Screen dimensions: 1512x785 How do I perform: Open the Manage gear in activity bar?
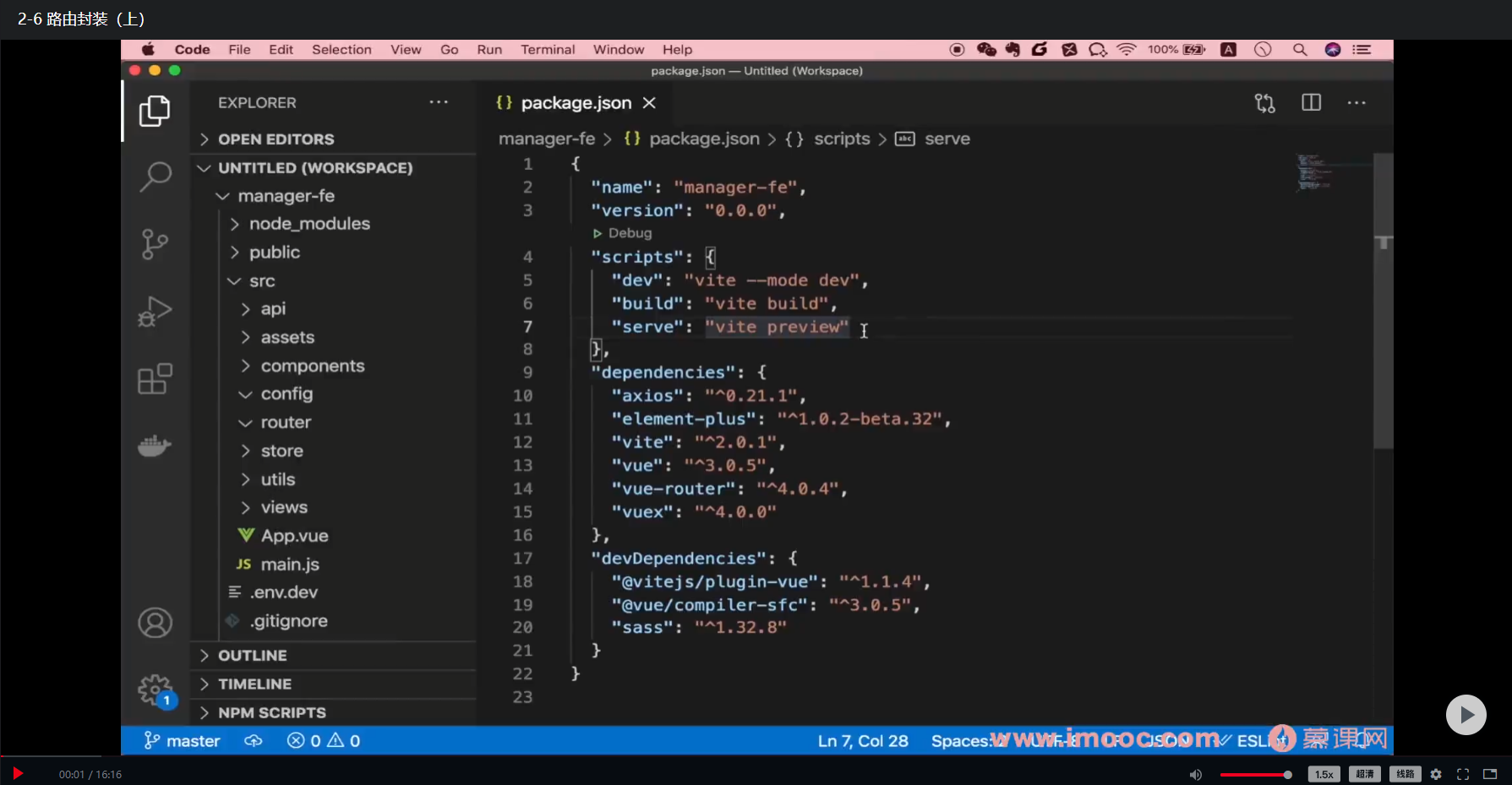point(155,690)
